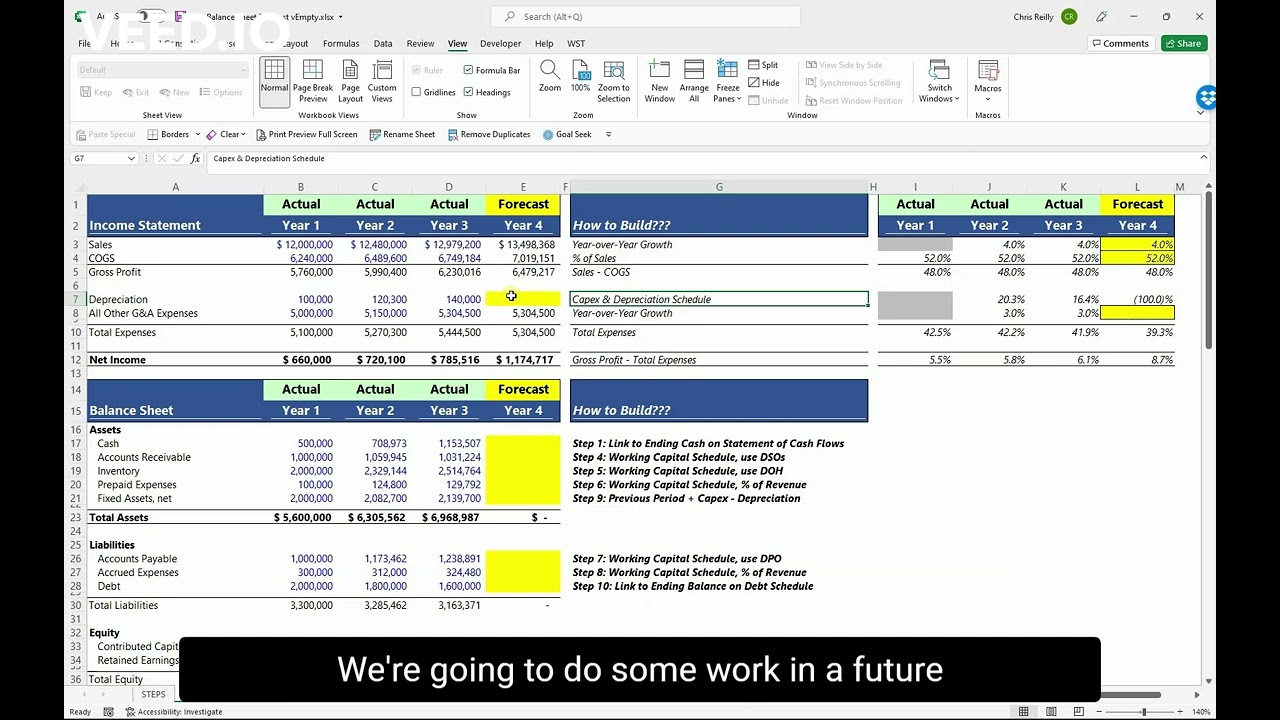The height and width of the screenshot is (720, 1280).
Task: Open the Data ribbon tab
Action: [383, 44]
